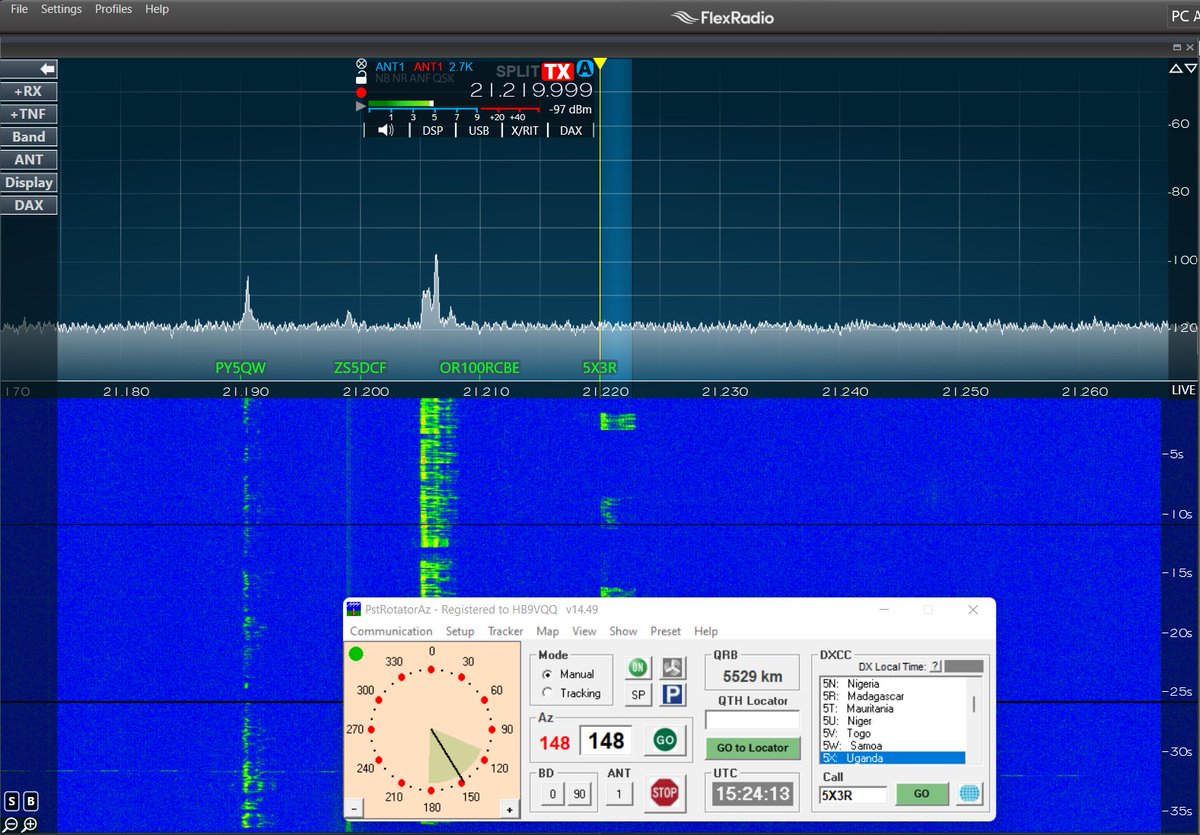The image size is (1200, 835).
Task: Add a tracking notch with +TNF
Action: (x=29, y=114)
